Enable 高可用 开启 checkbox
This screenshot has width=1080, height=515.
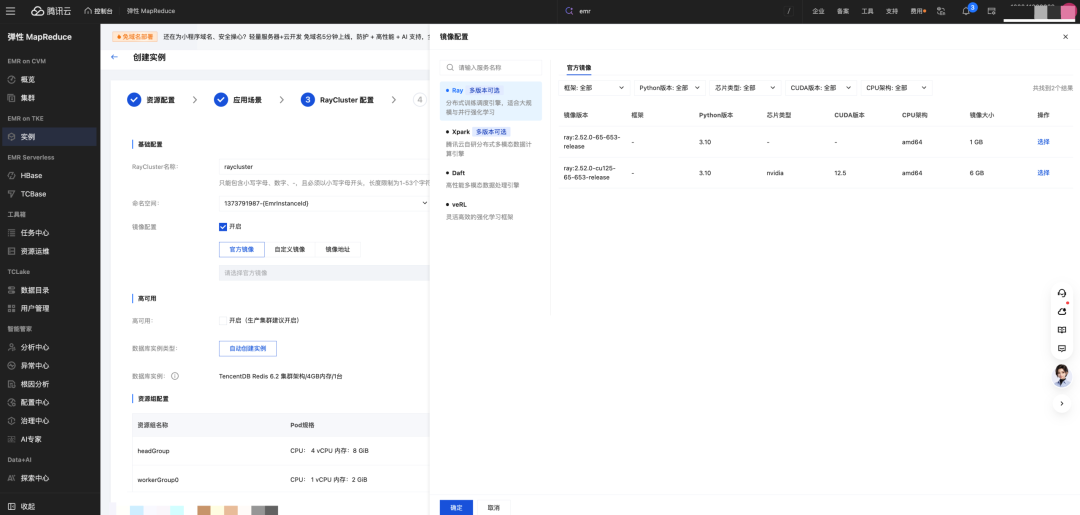click(x=222, y=320)
